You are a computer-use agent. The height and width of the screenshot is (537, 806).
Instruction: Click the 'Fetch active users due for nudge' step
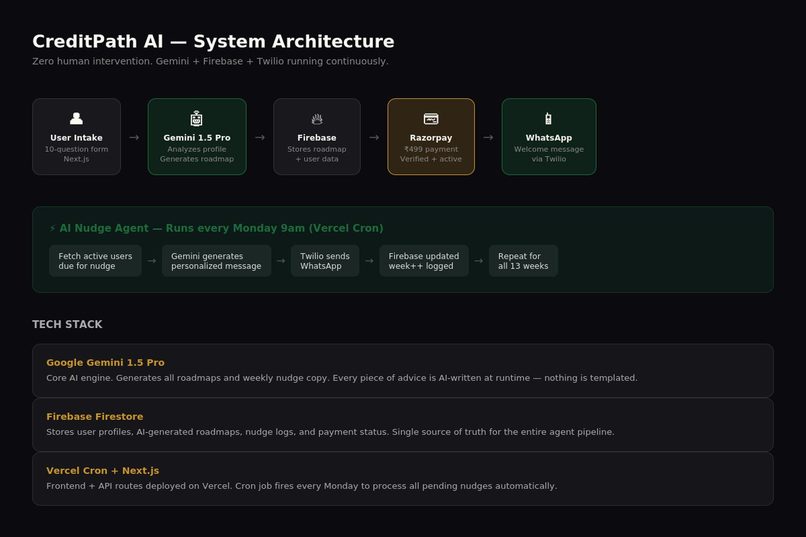[95, 261]
